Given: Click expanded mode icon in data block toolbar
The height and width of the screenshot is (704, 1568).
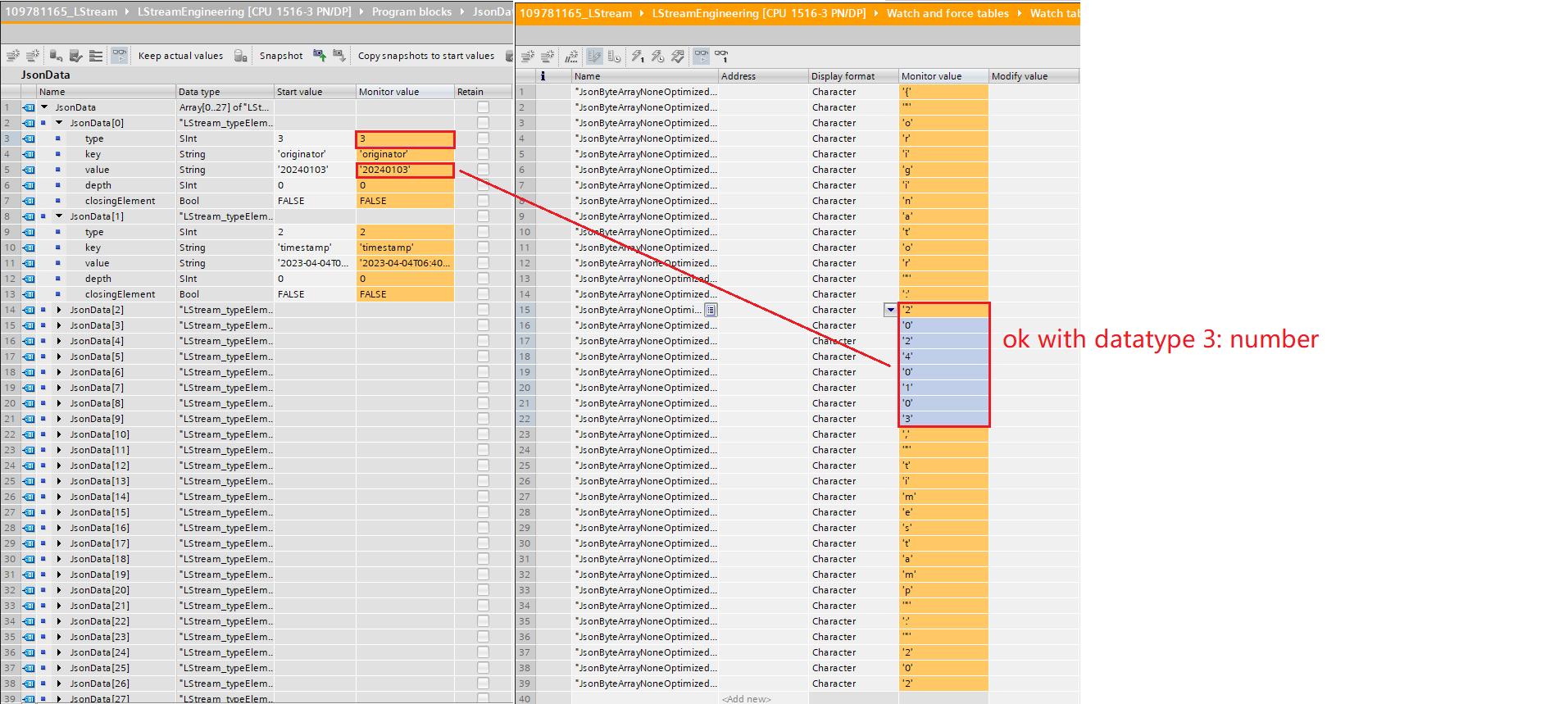Looking at the screenshot, I should coord(96,56).
